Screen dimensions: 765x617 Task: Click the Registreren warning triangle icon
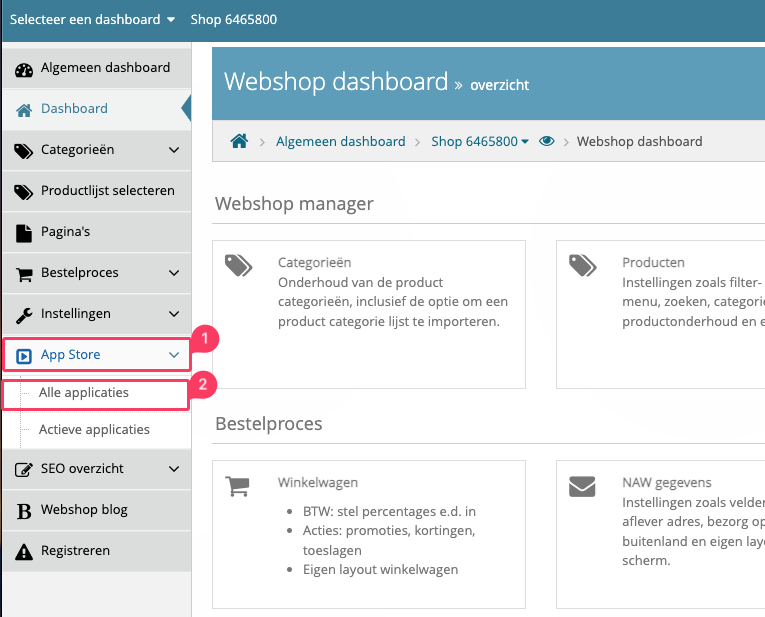[24, 551]
